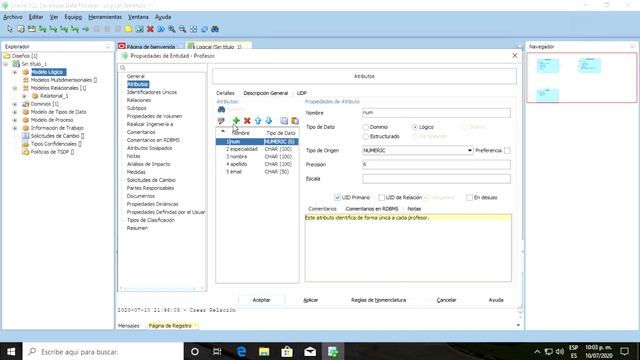This screenshot has width=640, height=360.
Task: Click the binoculars search icon under Atributos
Action: (x=221, y=109)
